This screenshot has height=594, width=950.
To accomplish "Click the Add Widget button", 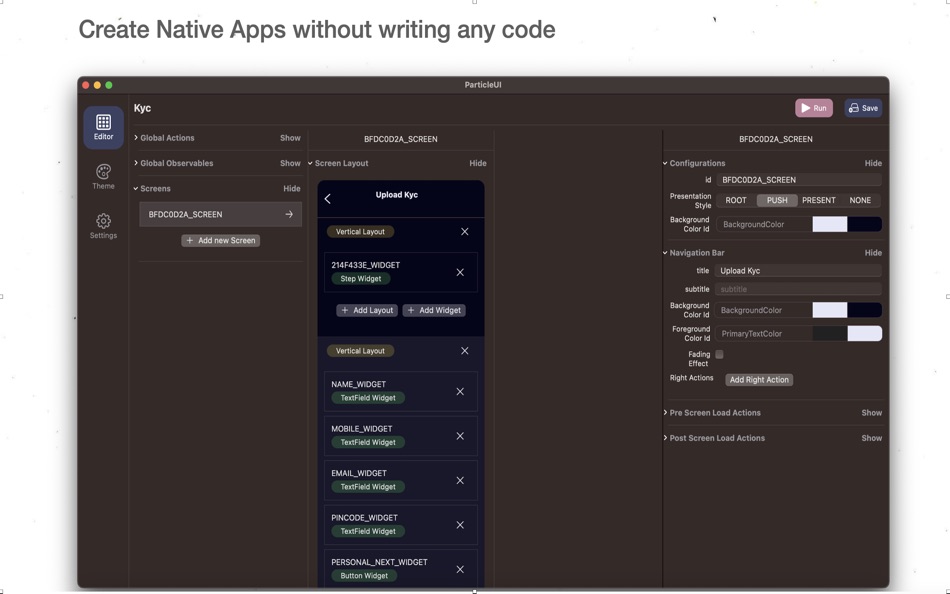I will [x=434, y=310].
